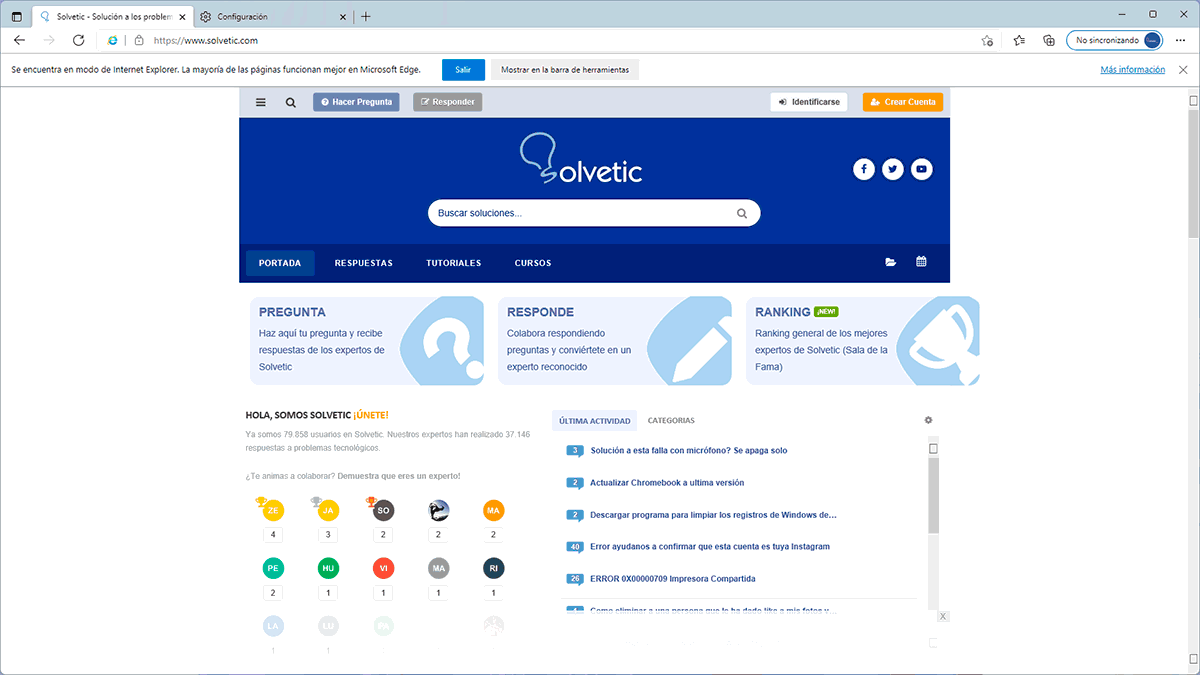1200x675 pixels.
Task: Open the Collections icon
Action: 1048,40
